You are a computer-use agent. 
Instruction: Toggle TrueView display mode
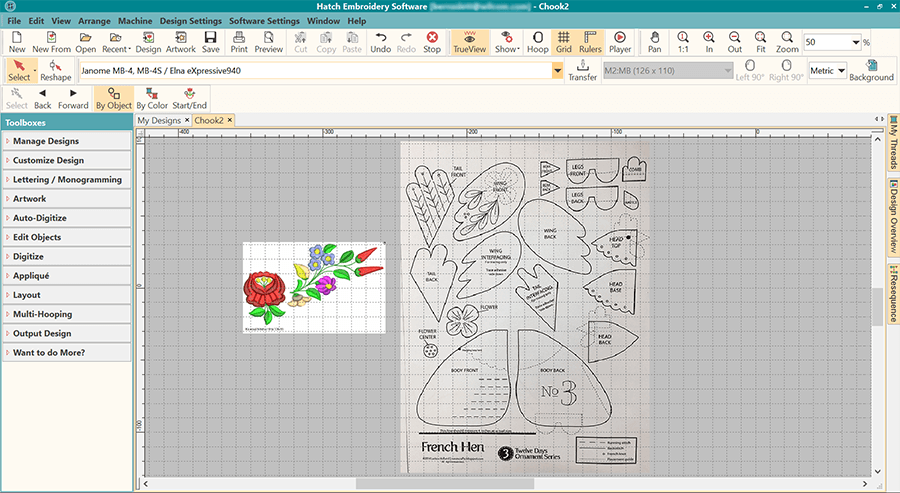click(x=468, y=42)
